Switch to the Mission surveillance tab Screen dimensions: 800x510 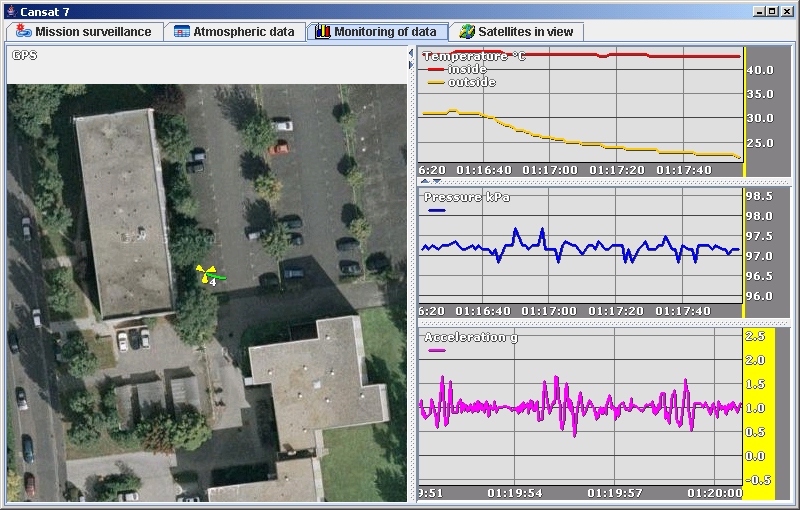pos(84,32)
